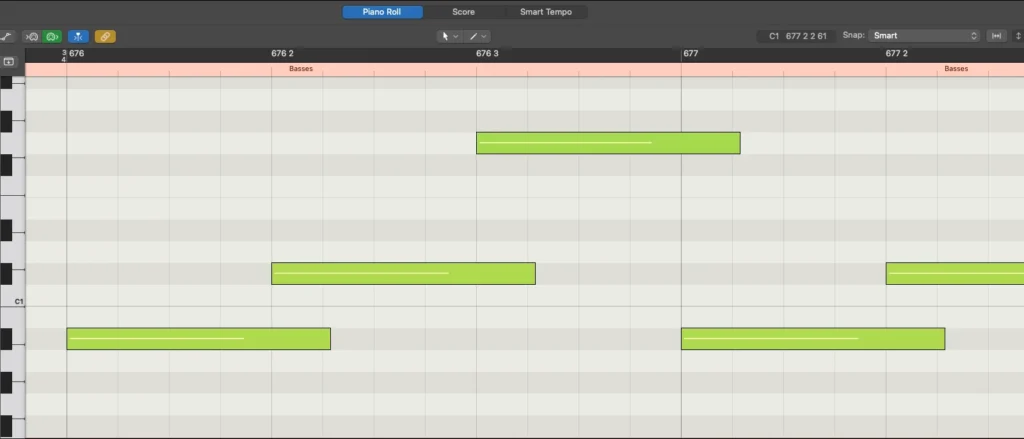Toggle the green MIDI Out button
This screenshot has height=439, width=1024.
click(x=52, y=37)
